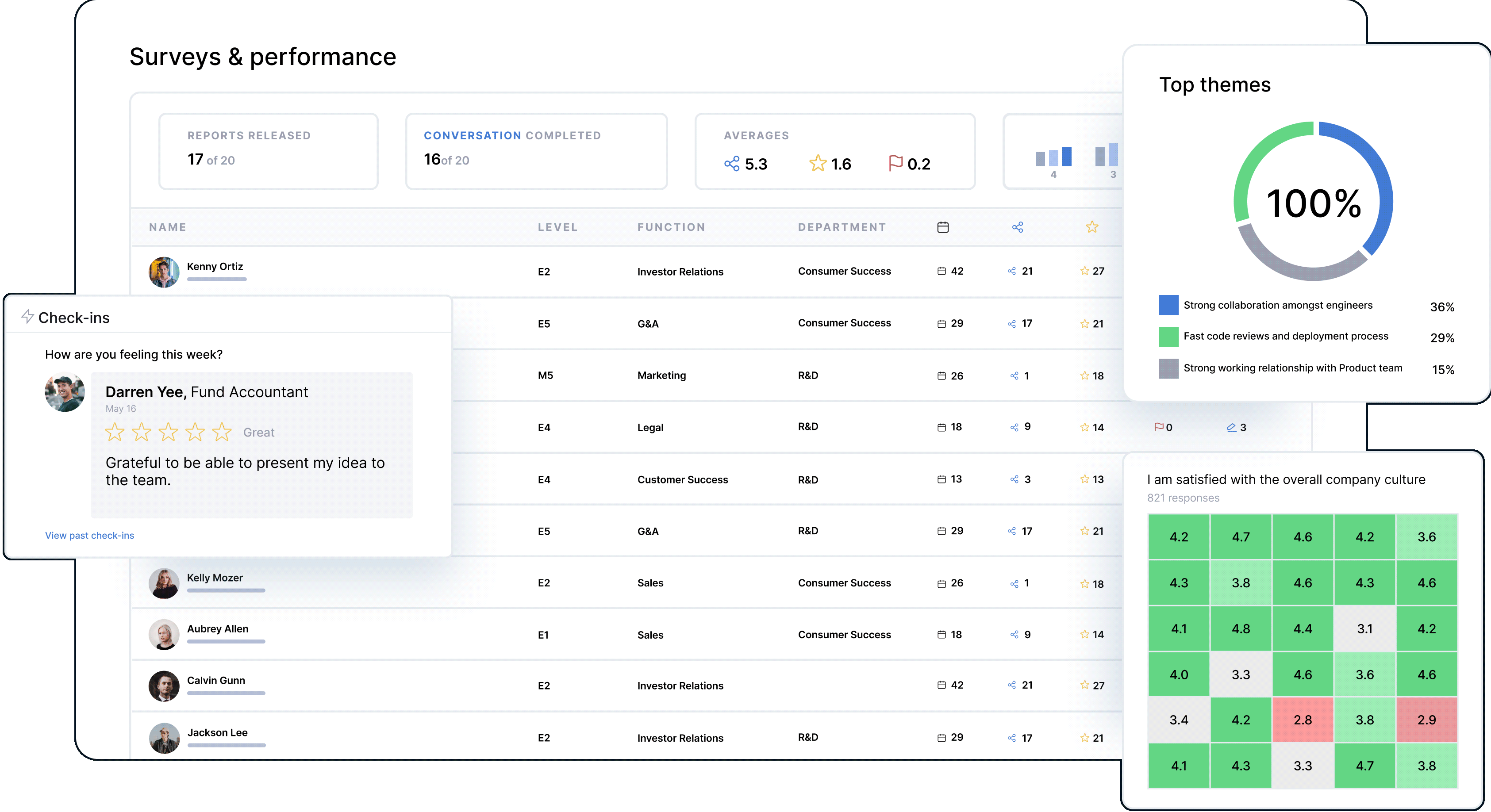Screen dimensions: 1491x812
Task: Click the share icon next to 5.3 average
Action: [x=732, y=164]
